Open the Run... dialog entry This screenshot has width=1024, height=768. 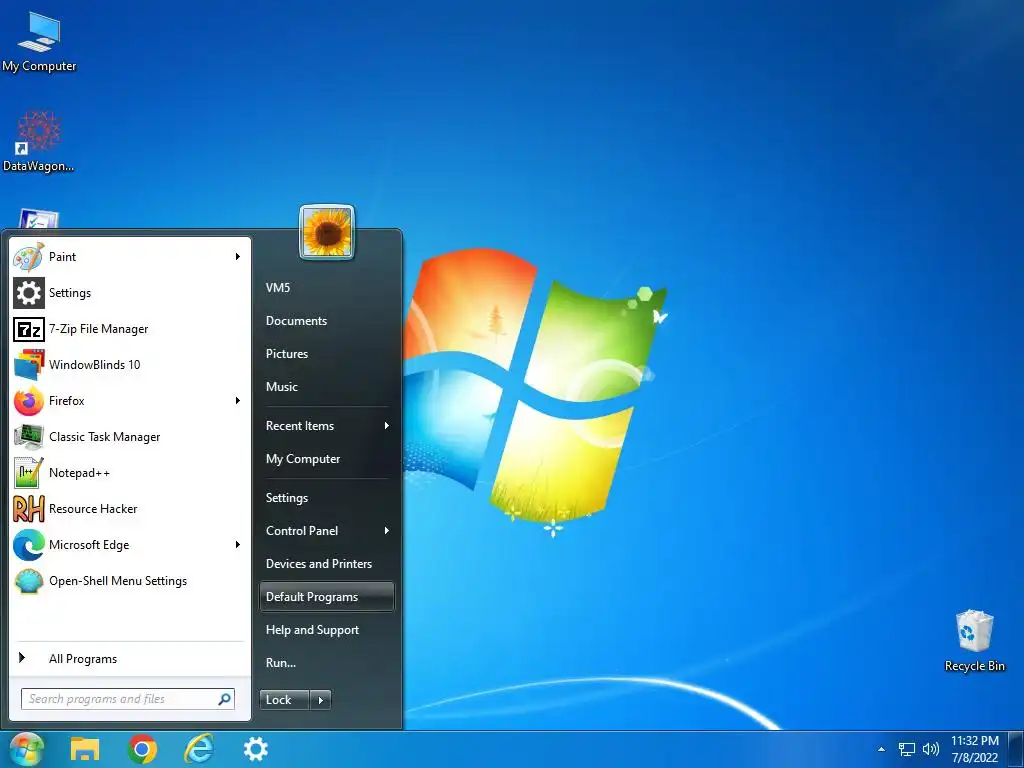(281, 662)
